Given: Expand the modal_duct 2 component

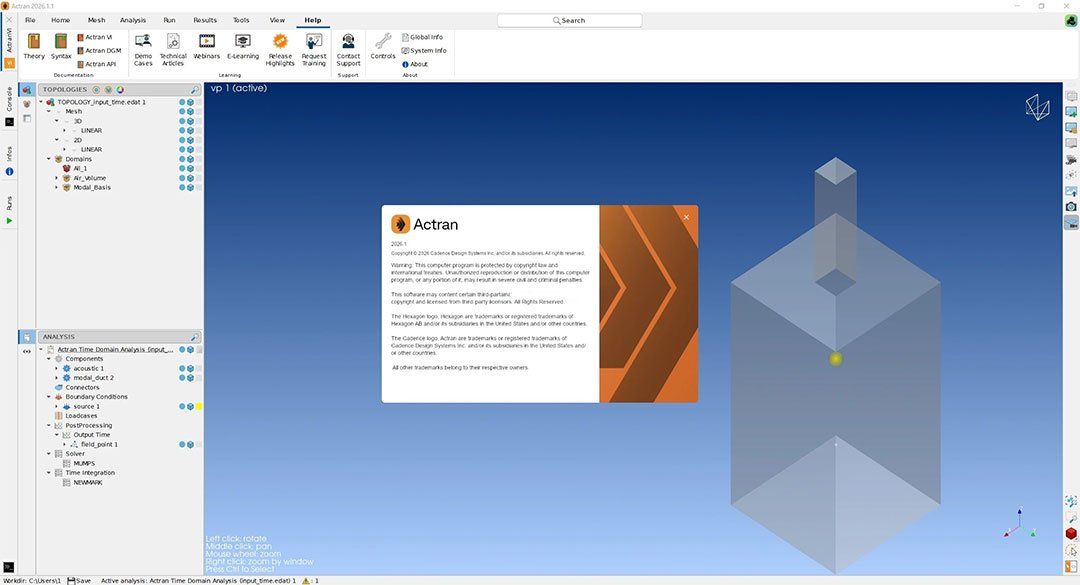Looking at the screenshot, I should (x=57, y=378).
